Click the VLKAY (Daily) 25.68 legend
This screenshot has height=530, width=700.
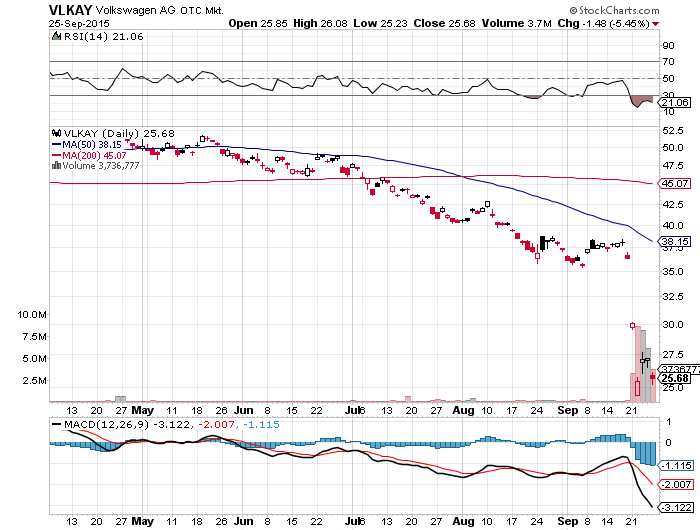pyautogui.click(x=119, y=134)
